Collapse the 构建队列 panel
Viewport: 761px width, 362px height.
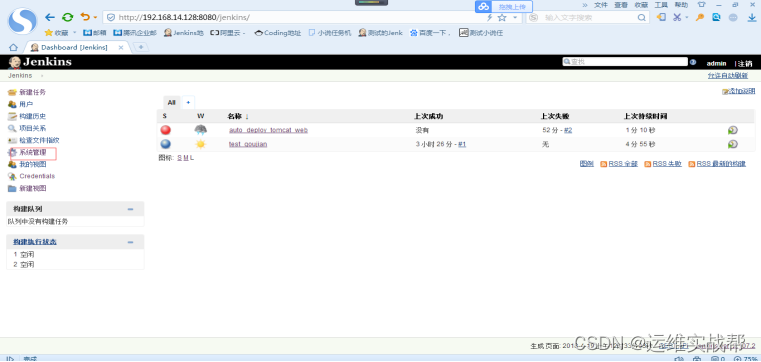(x=130, y=209)
